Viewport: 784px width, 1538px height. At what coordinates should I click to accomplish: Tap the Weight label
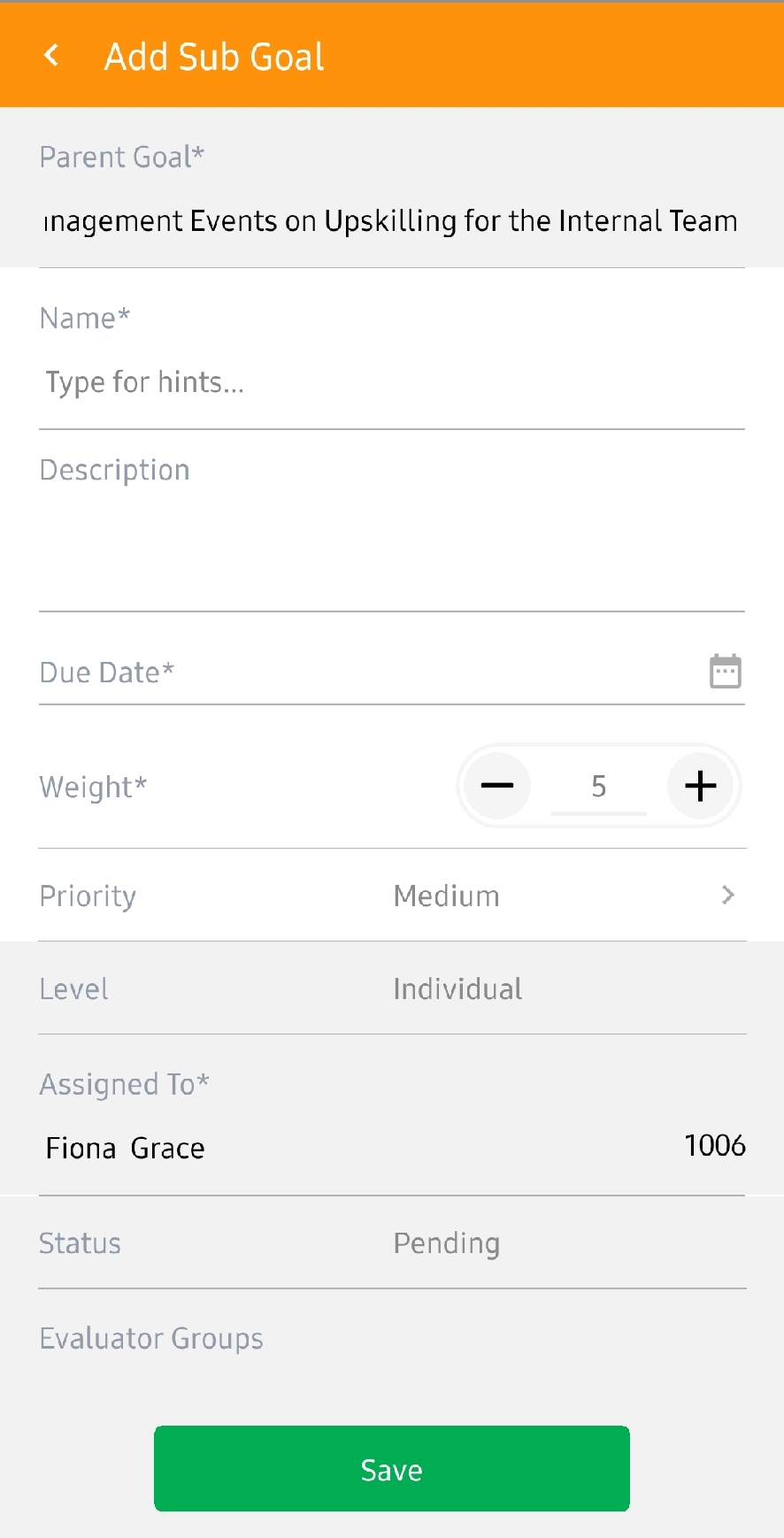93,787
